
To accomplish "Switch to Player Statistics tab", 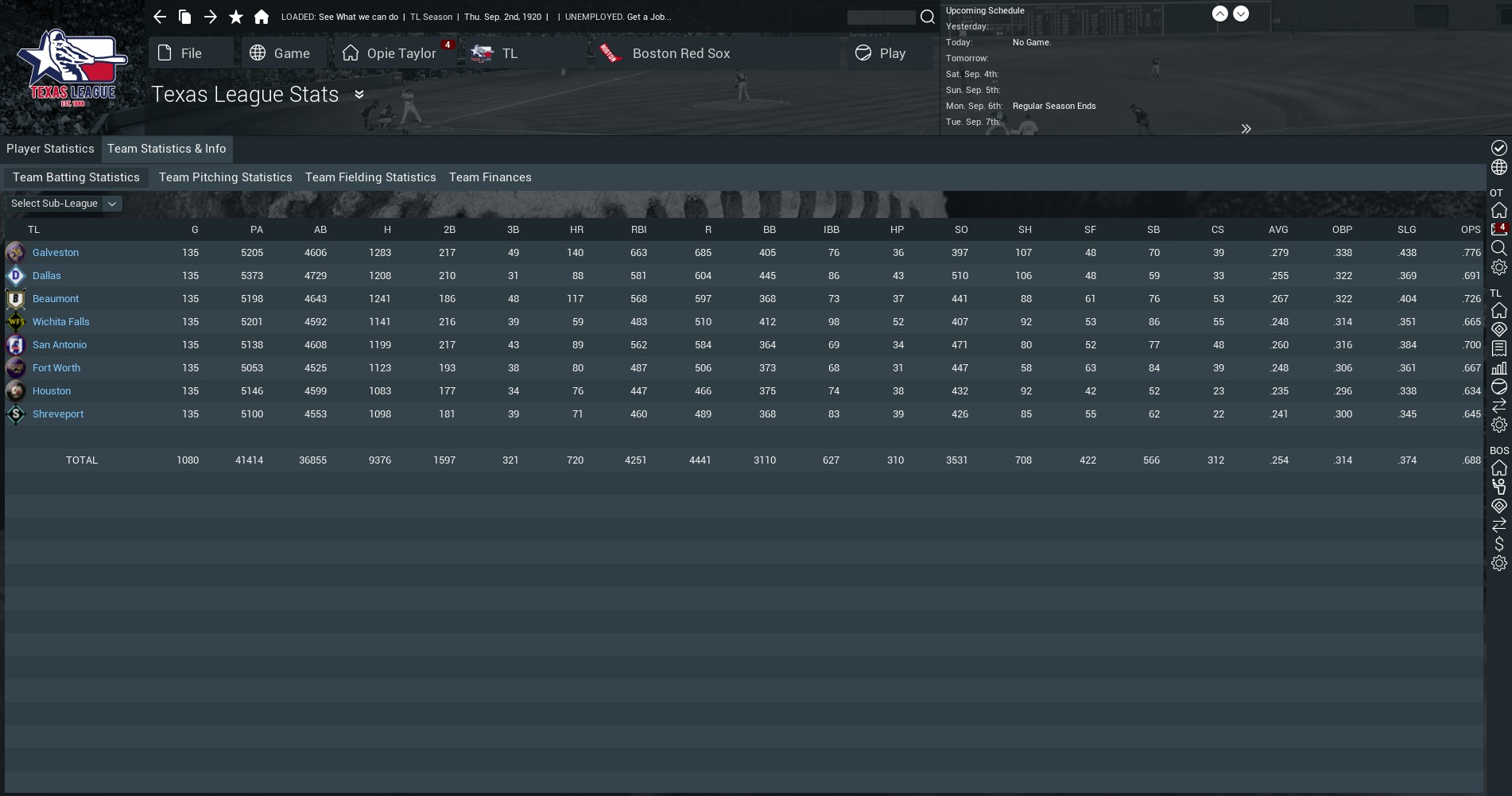I will (50, 149).
